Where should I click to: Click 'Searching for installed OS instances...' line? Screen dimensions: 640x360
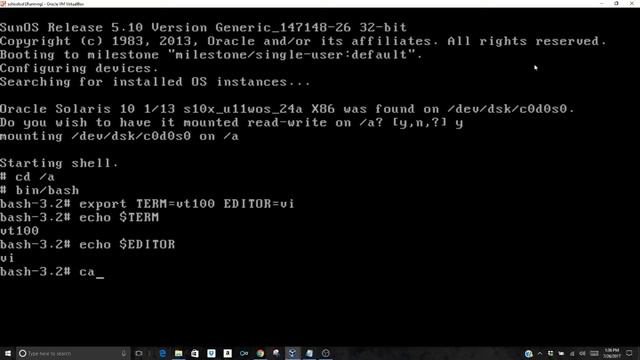pos(155,82)
